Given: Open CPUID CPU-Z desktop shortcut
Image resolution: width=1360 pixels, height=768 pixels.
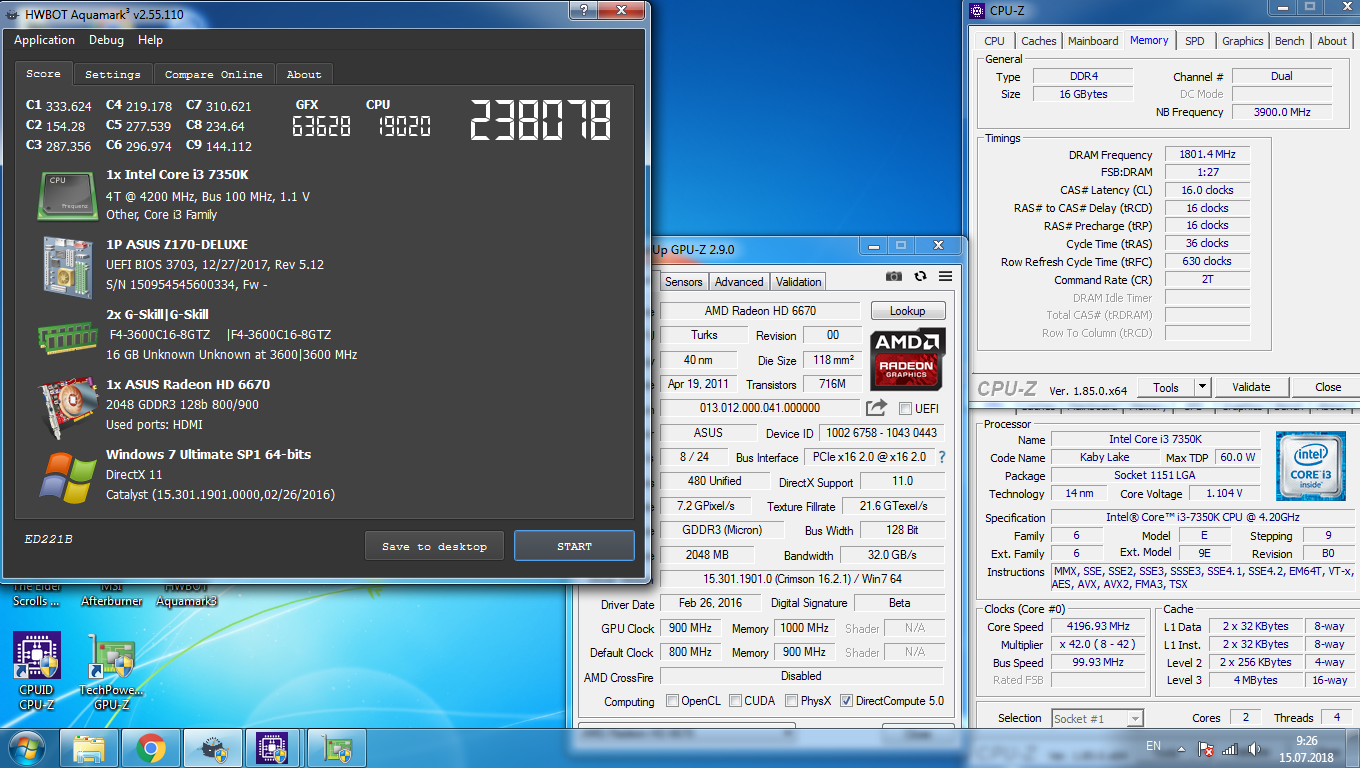Looking at the screenshot, I should tap(36, 671).
